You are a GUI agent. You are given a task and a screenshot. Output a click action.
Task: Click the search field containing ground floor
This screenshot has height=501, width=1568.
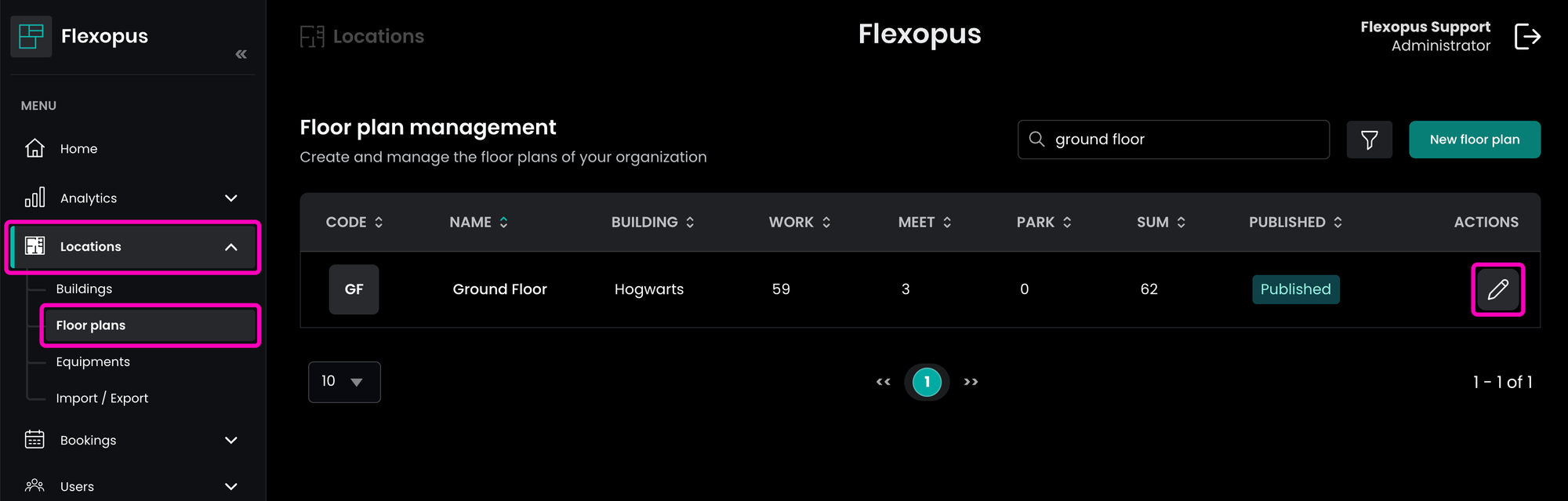(1184, 140)
